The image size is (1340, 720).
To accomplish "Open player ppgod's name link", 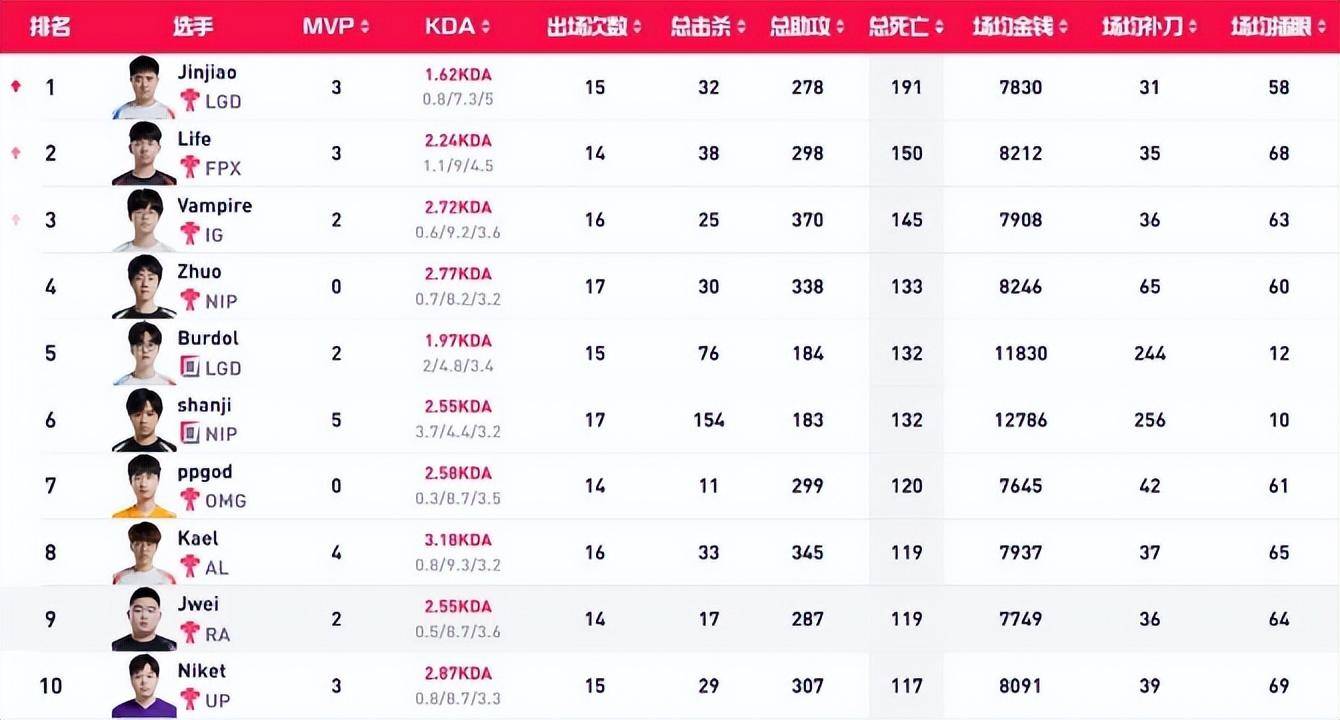I will [205, 472].
